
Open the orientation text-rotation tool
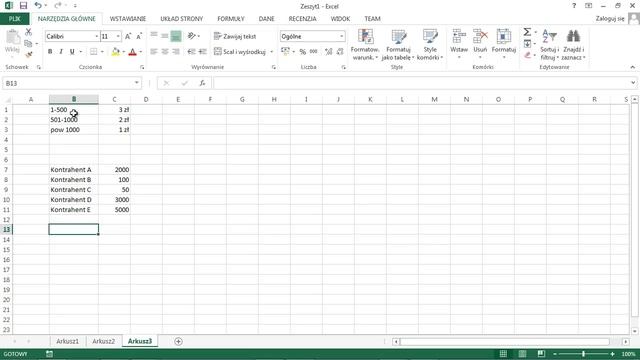192,36
